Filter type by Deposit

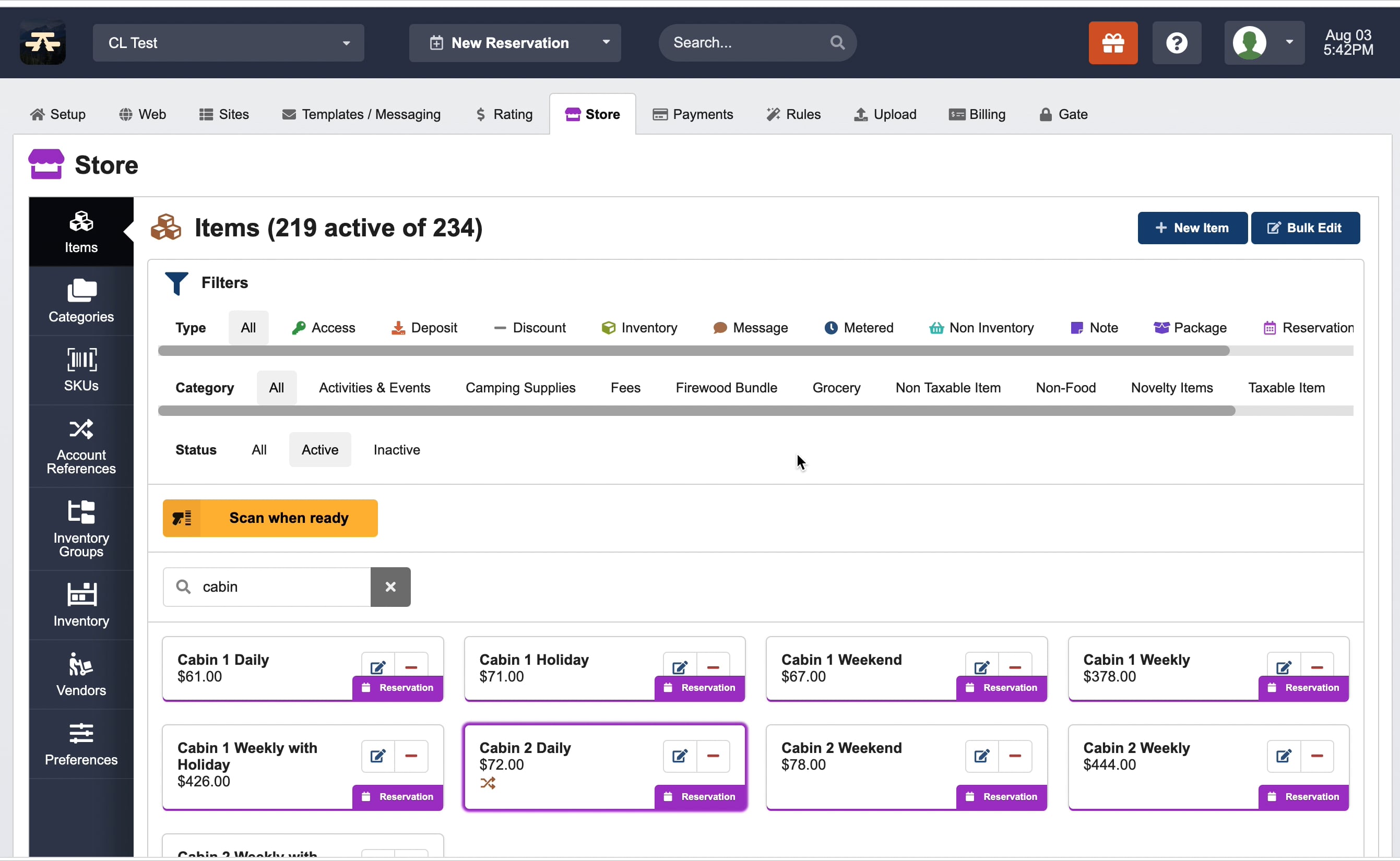pyautogui.click(x=424, y=327)
